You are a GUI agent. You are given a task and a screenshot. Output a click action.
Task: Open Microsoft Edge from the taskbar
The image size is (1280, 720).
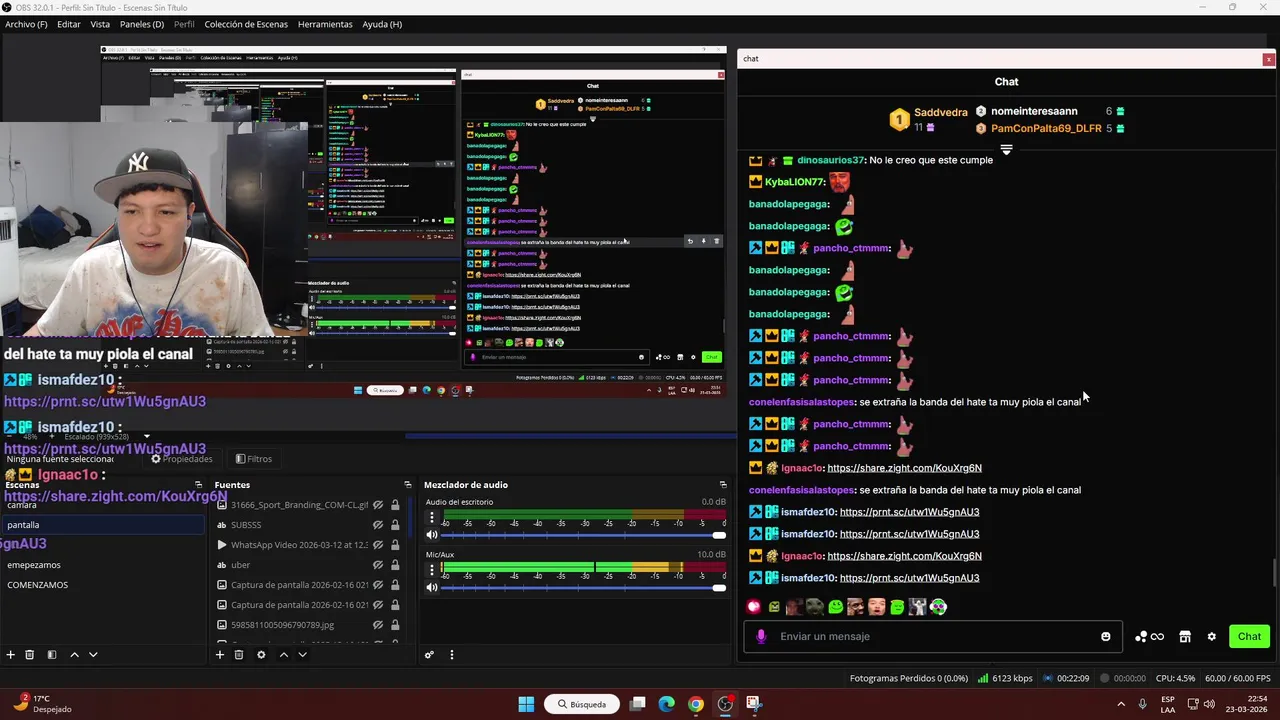point(666,704)
